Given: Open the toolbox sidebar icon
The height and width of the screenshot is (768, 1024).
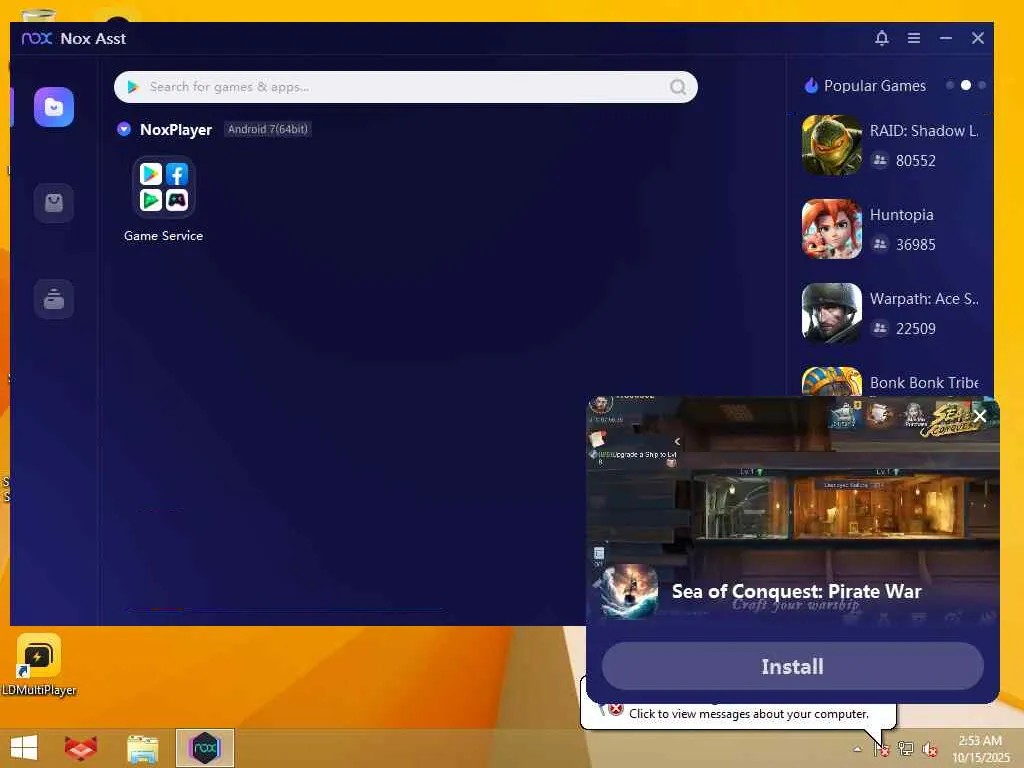Looking at the screenshot, I should (x=54, y=298).
